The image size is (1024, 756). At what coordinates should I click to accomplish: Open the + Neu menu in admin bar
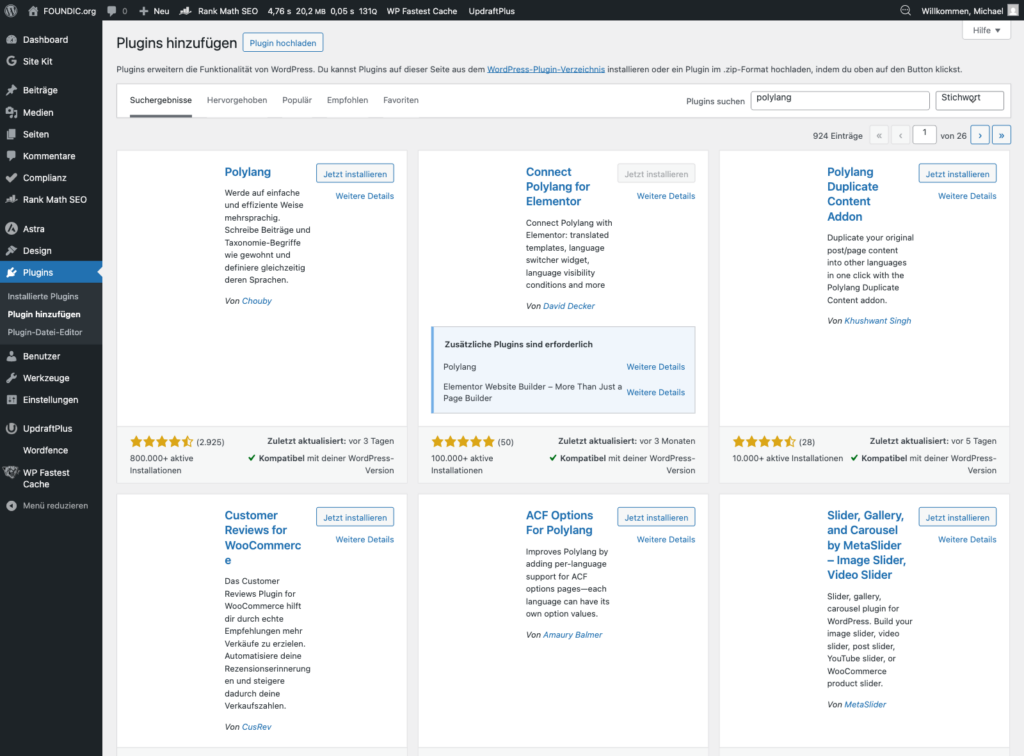154,10
